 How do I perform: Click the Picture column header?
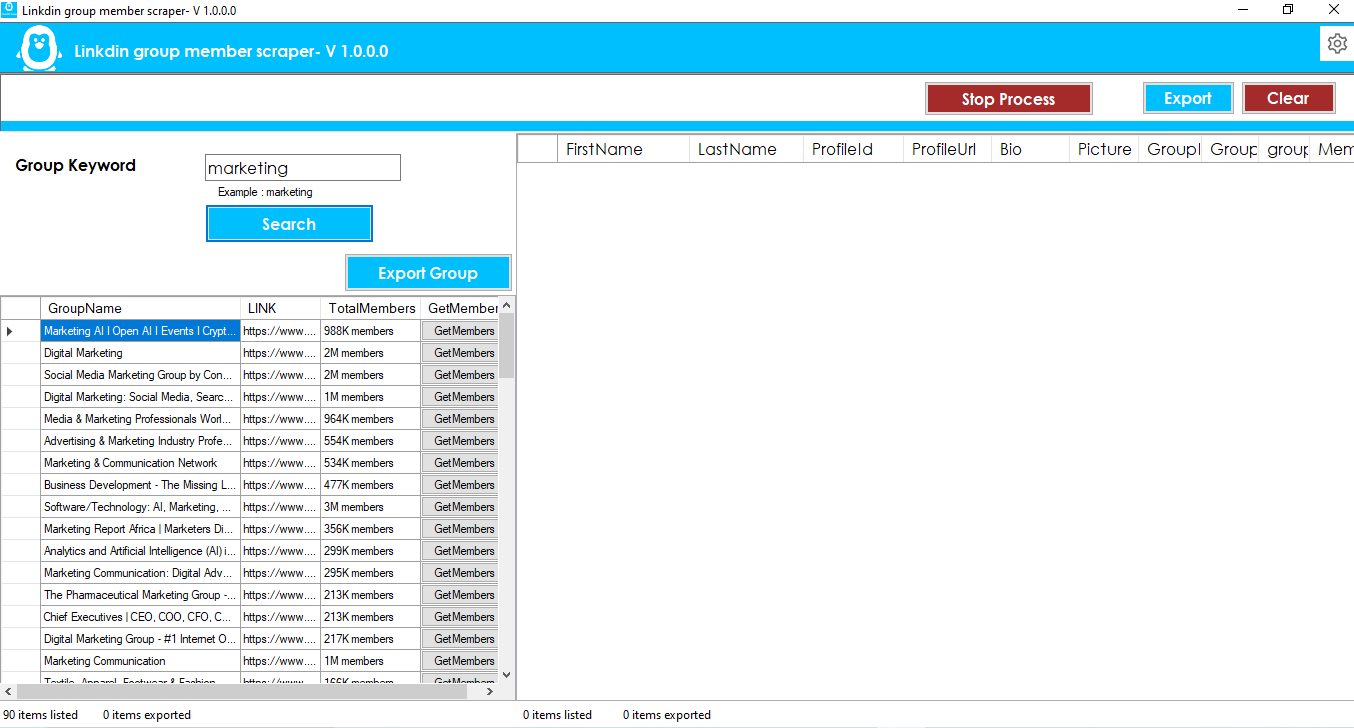1104,149
